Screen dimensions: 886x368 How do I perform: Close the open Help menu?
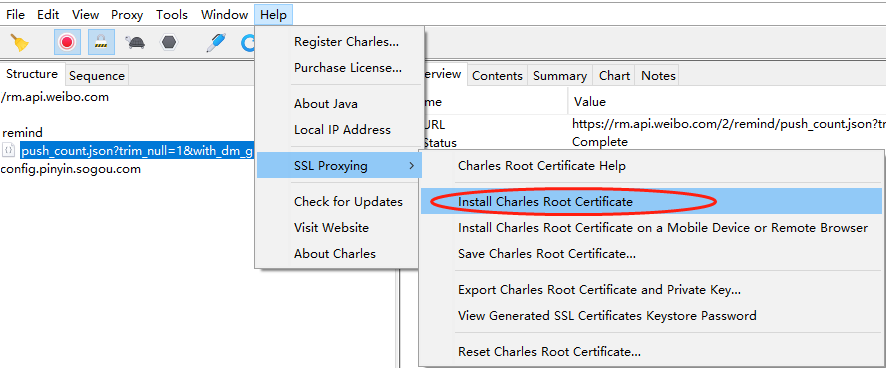pyautogui.click(x=273, y=15)
